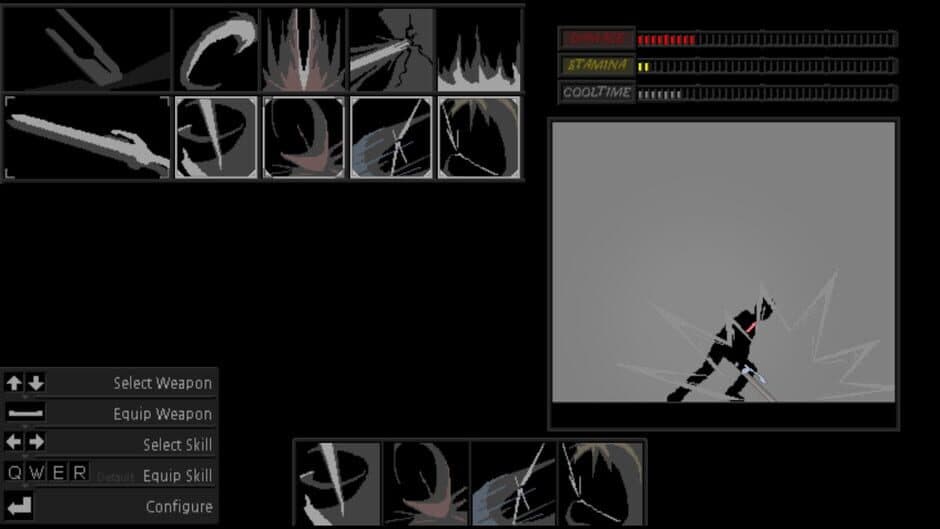Click the W key icon for Equip Skill
The width and height of the screenshot is (940, 529).
36,473
